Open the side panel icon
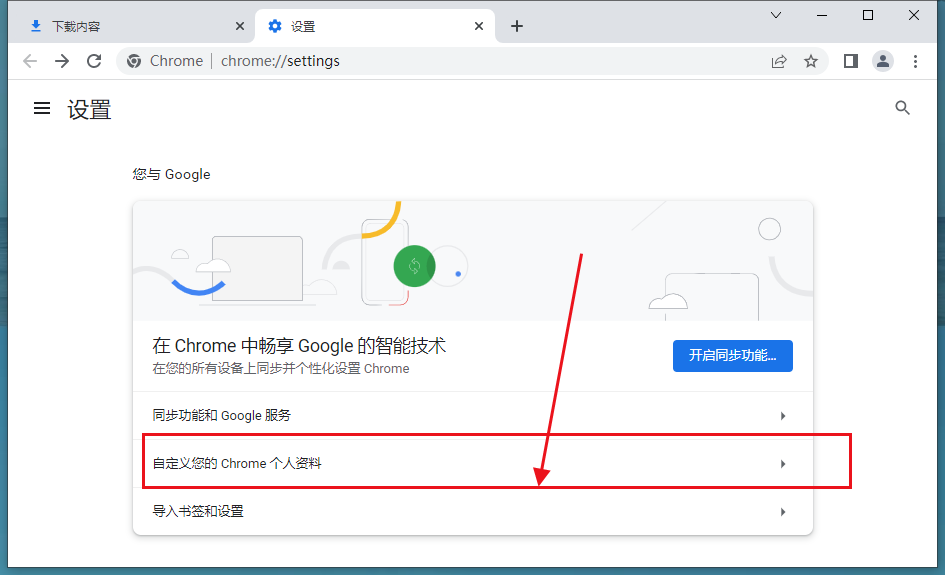This screenshot has width=945, height=575. pyautogui.click(x=850, y=61)
